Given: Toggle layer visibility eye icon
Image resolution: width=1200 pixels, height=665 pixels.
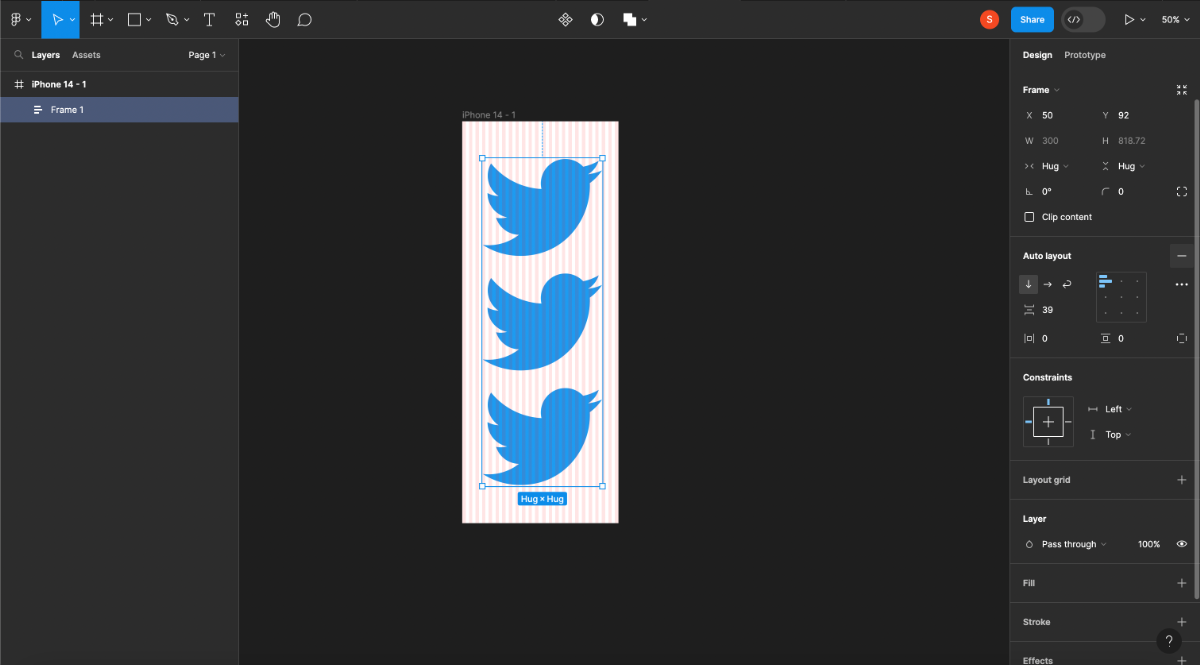Looking at the screenshot, I should pos(1181,544).
